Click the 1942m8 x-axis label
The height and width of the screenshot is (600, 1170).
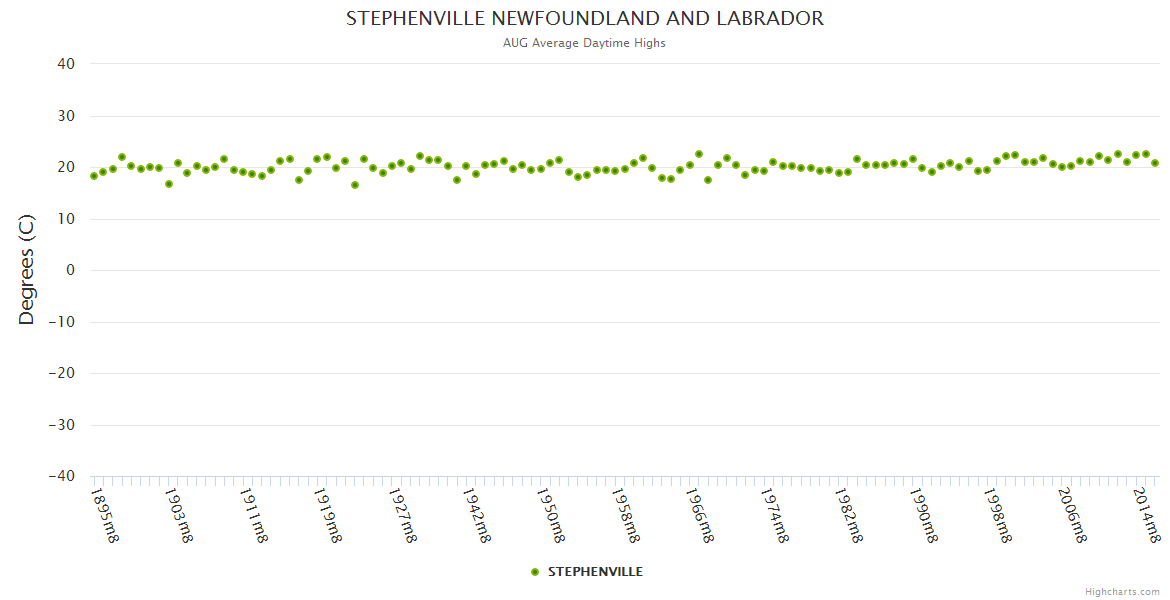point(476,515)
